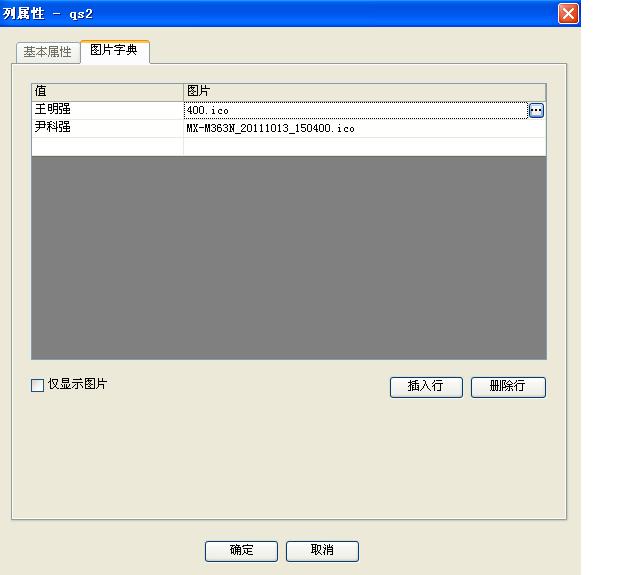
Task: Click the 图片 column header
Action: point(364,92)
